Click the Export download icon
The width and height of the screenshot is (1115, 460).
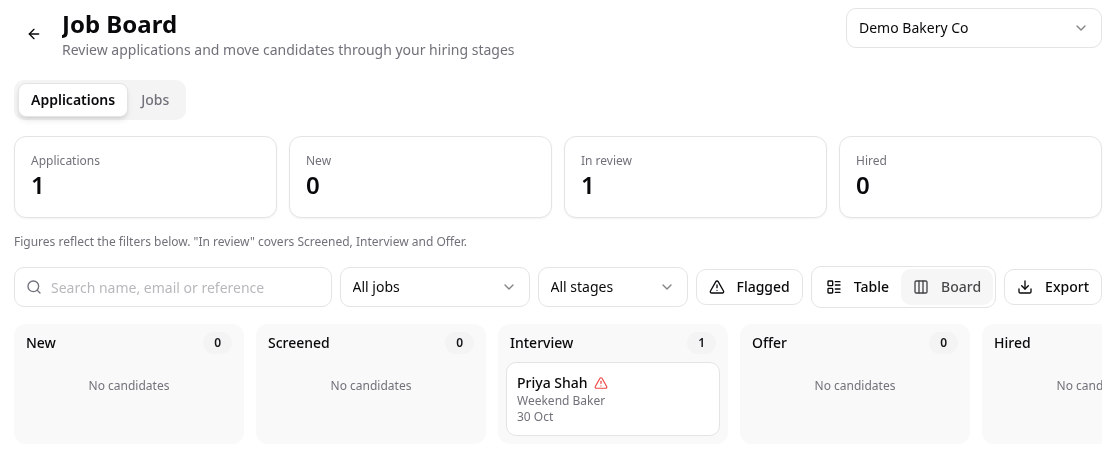click(x=1025, y=287)
